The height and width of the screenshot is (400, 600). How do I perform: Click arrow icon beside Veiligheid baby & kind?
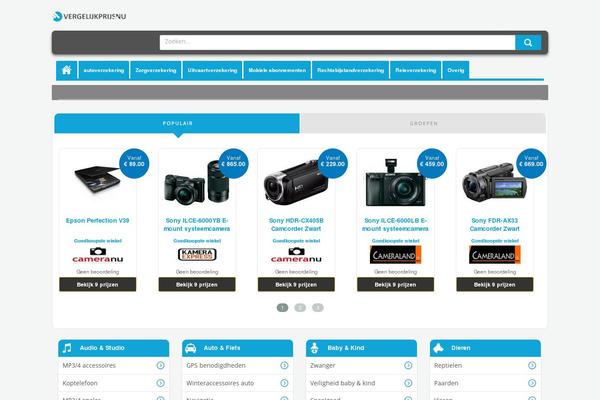point(408,383)
